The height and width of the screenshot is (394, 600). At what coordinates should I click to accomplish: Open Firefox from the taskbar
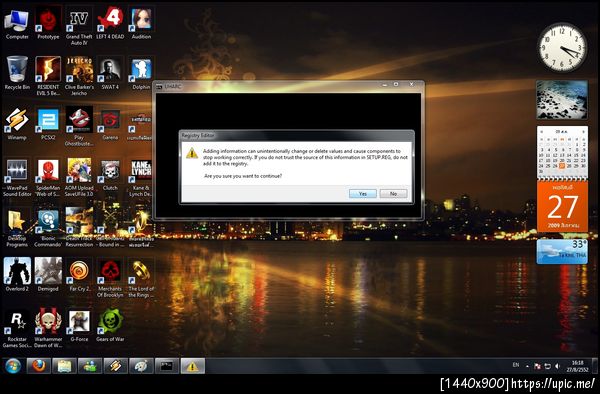pyautogui.click(x=38, y=366)
